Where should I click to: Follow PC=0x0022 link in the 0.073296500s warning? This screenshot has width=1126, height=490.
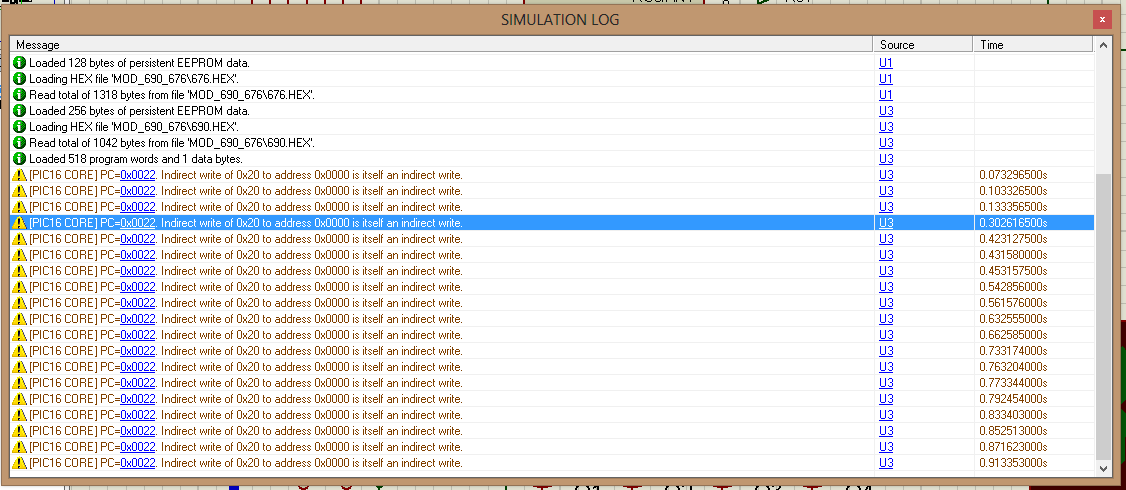137,175
